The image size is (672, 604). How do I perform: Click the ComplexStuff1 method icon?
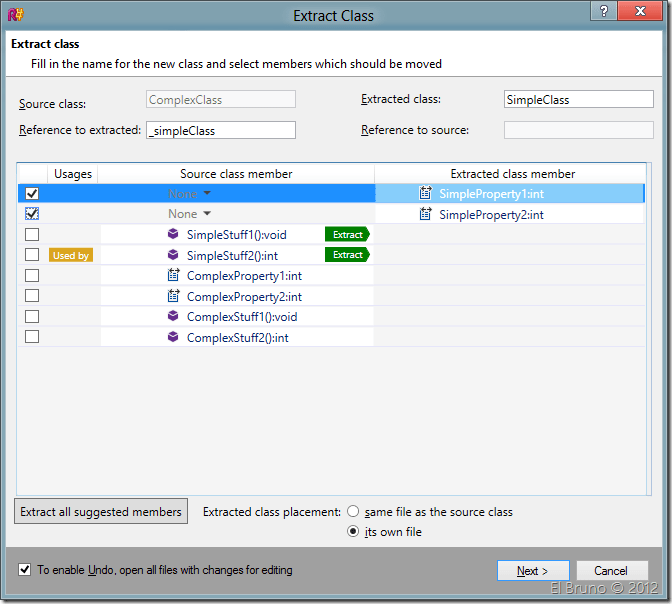point(173,317)
